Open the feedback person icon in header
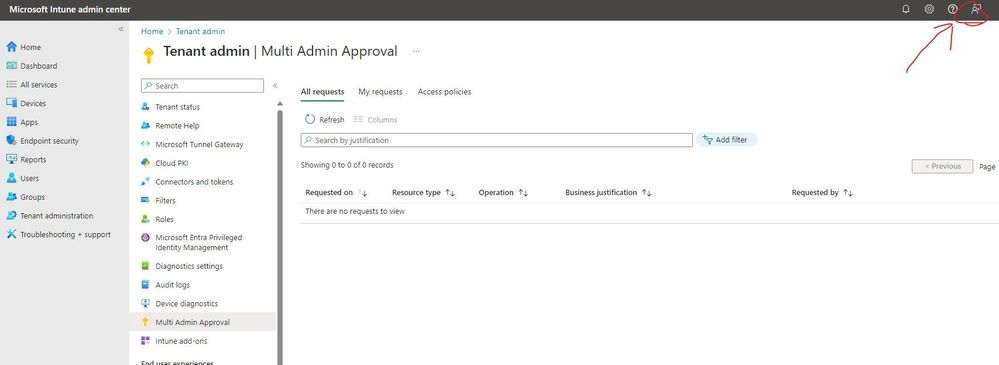 coord(975,9)
